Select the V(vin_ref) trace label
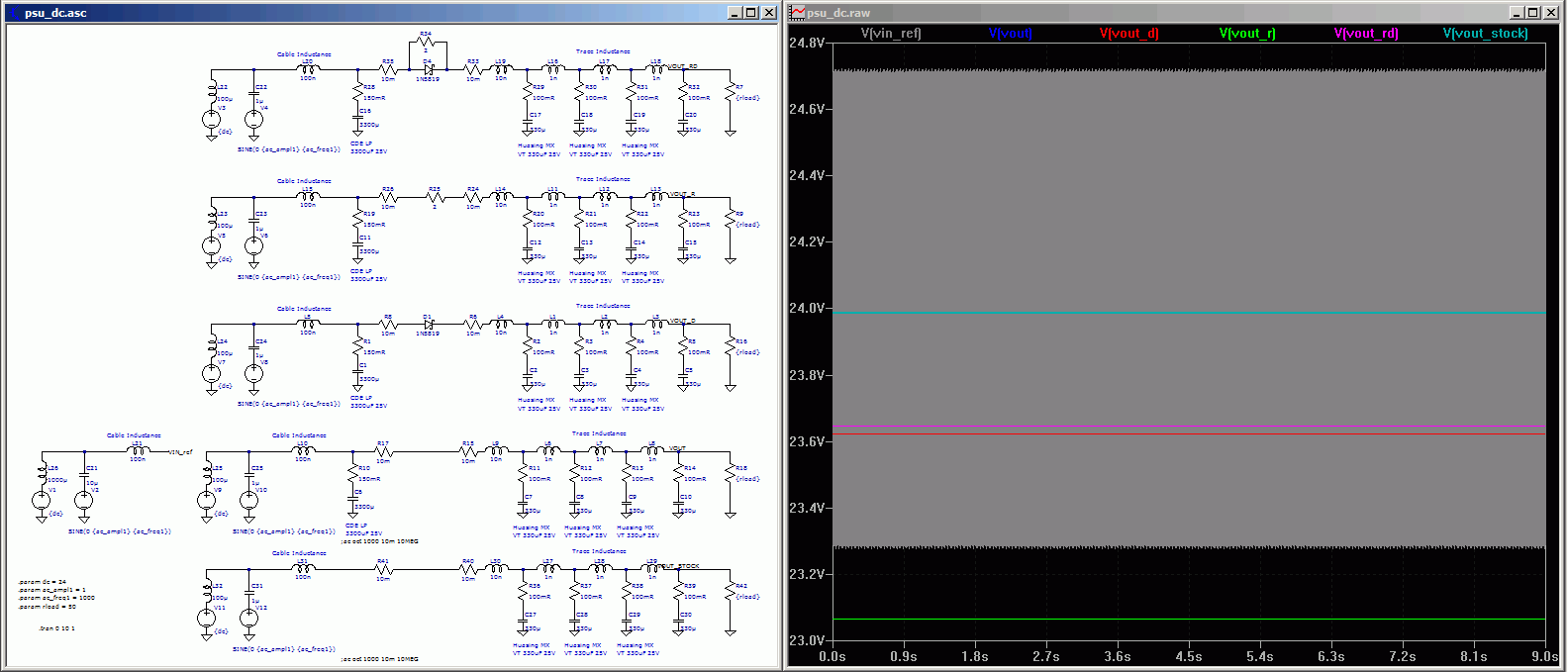The height and width of the screenshot is (672, 1568). pyautogui.click(x=891, y=33)
